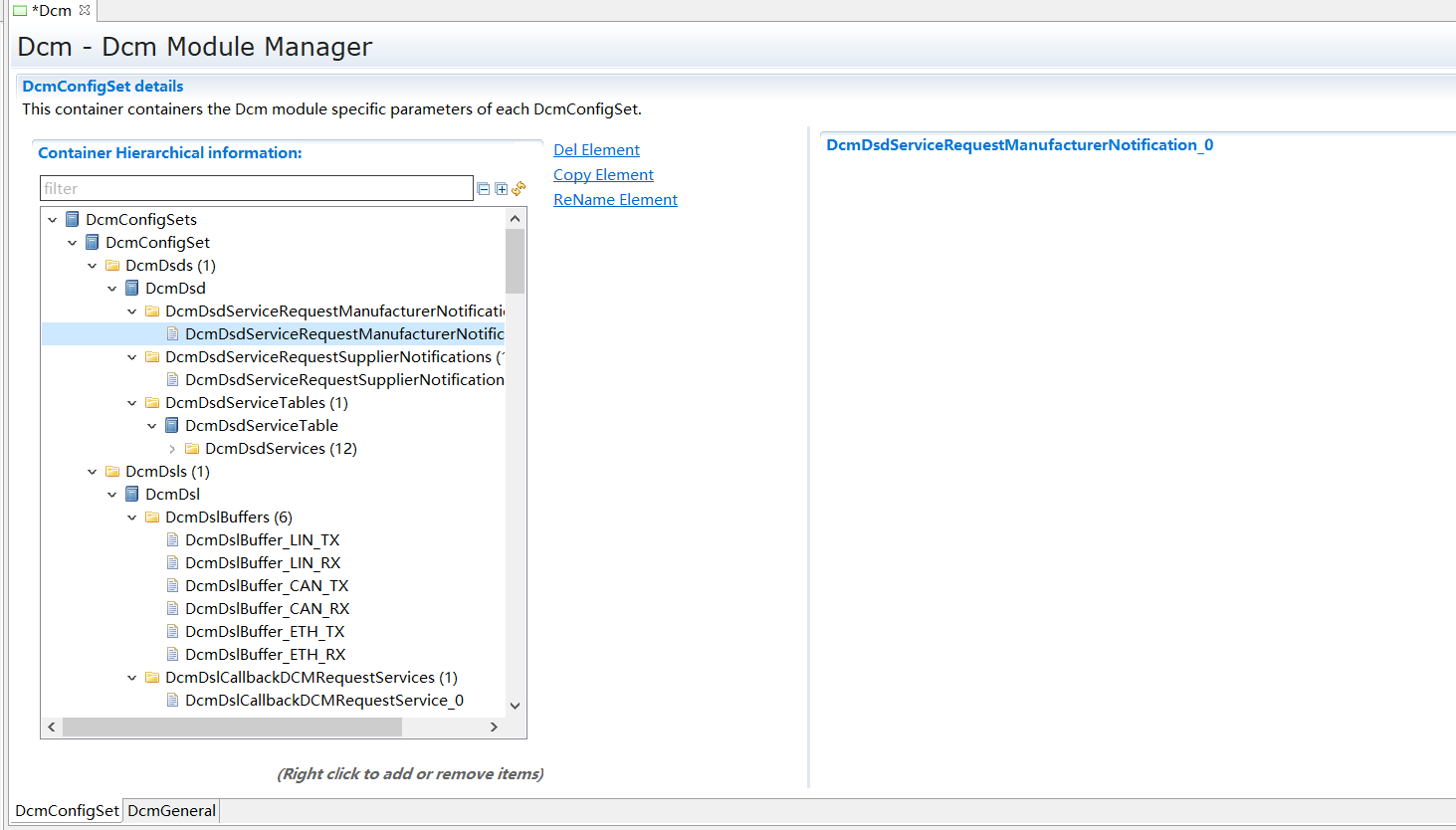Click the DcmDsds folder icon

112,266
